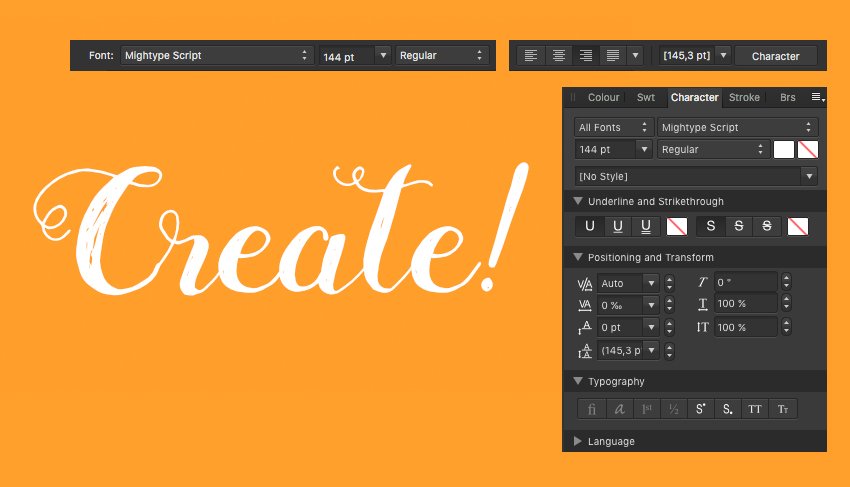850x487 pixels.
Task: Click the strikethrough colour swatch
Action: [797, 226]
